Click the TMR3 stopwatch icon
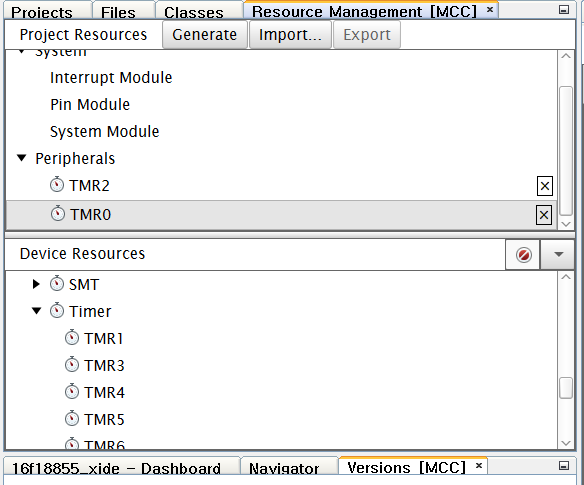 point(72,365)
